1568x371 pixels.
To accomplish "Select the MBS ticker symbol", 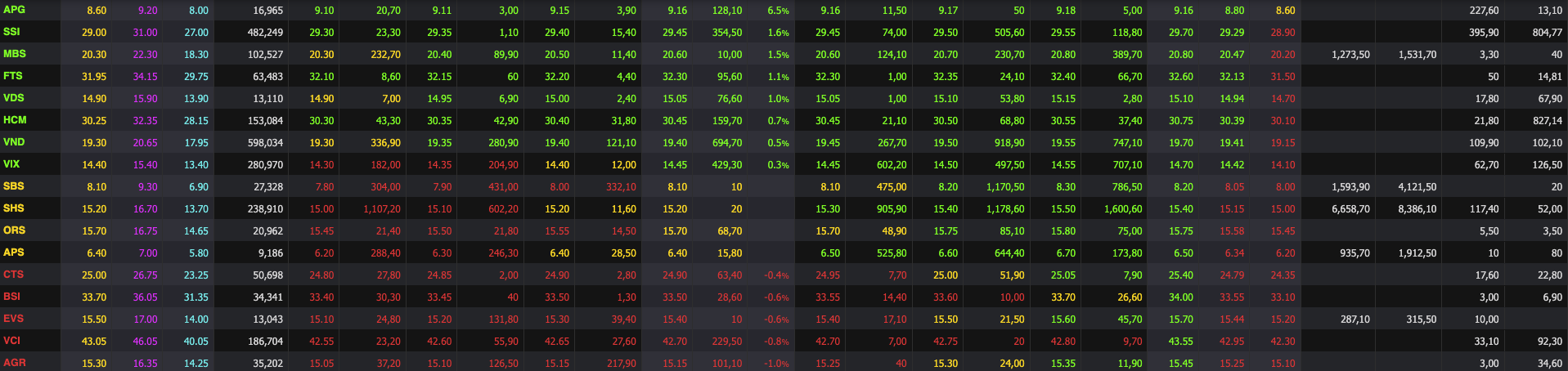I will [x=15, y=54].
